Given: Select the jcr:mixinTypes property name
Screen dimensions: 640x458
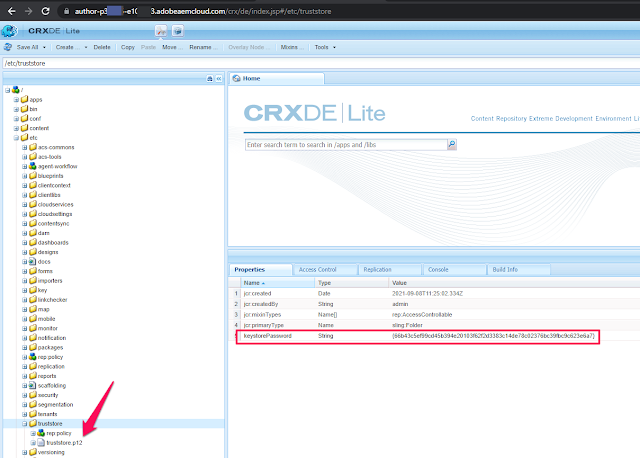Looking at the screenshot, I should (262, 315).
